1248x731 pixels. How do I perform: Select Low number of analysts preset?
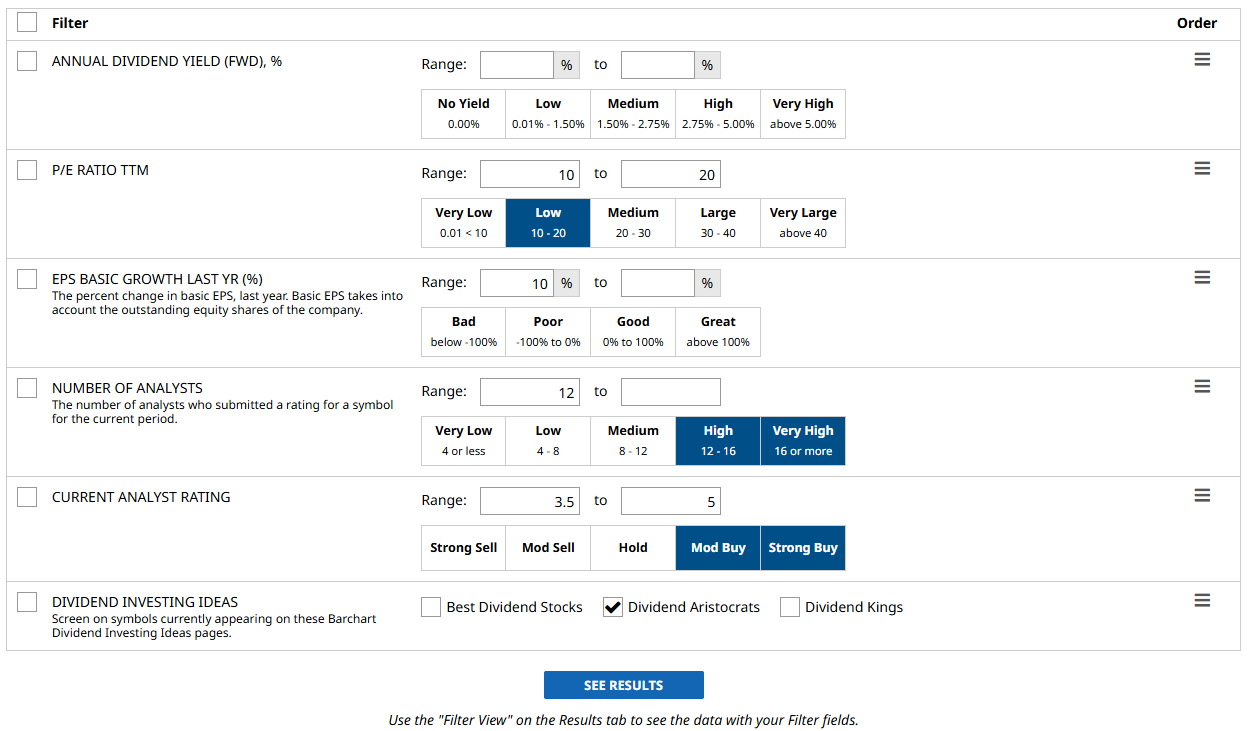coord(548,440)
